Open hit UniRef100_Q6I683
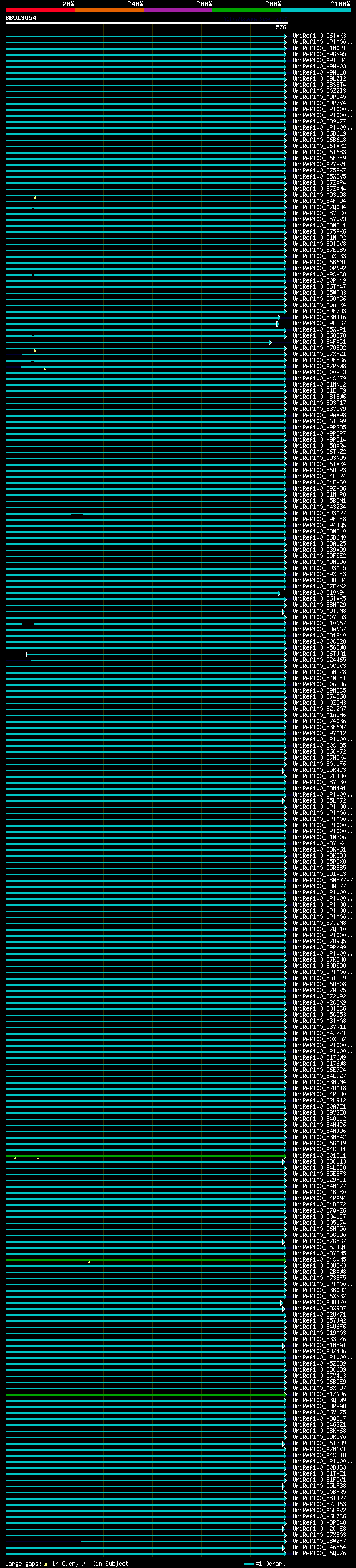The image size is (356, 1568). point(319,152)
